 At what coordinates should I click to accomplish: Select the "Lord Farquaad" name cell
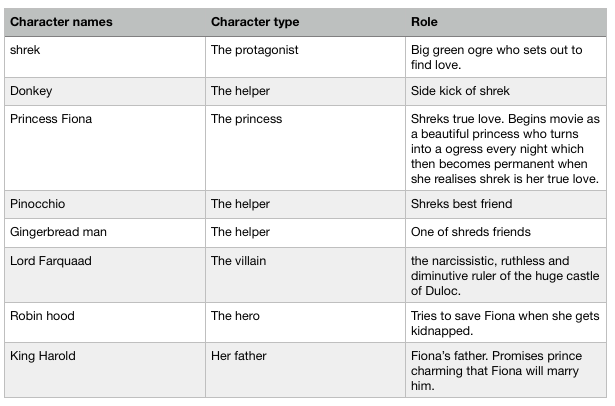pos(51,261)
